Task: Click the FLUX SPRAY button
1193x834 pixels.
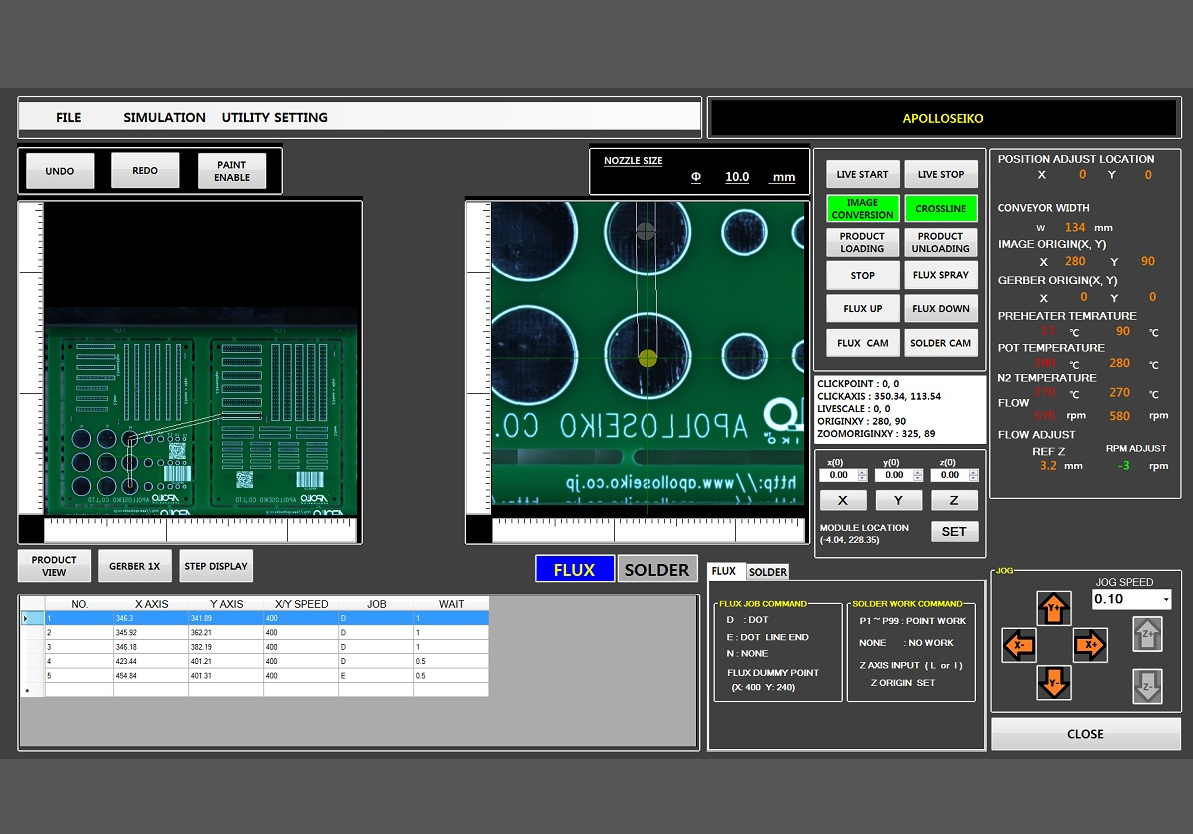Action: (x=940, y=275)
